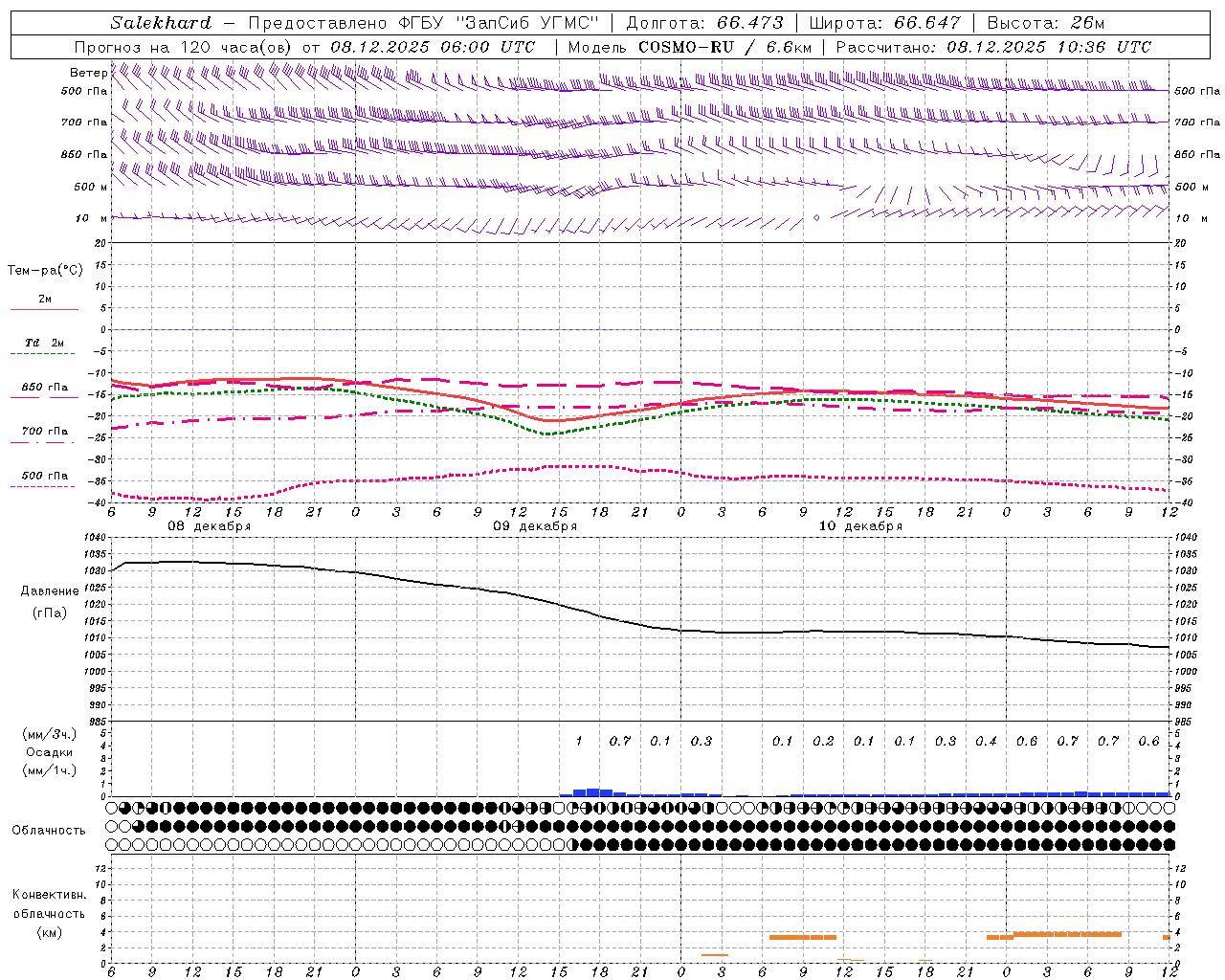Viewport: 1225px width, 980px height.
Task: Select the Тем-ра(°C) temperature legend heading
Action: (45, 271)
